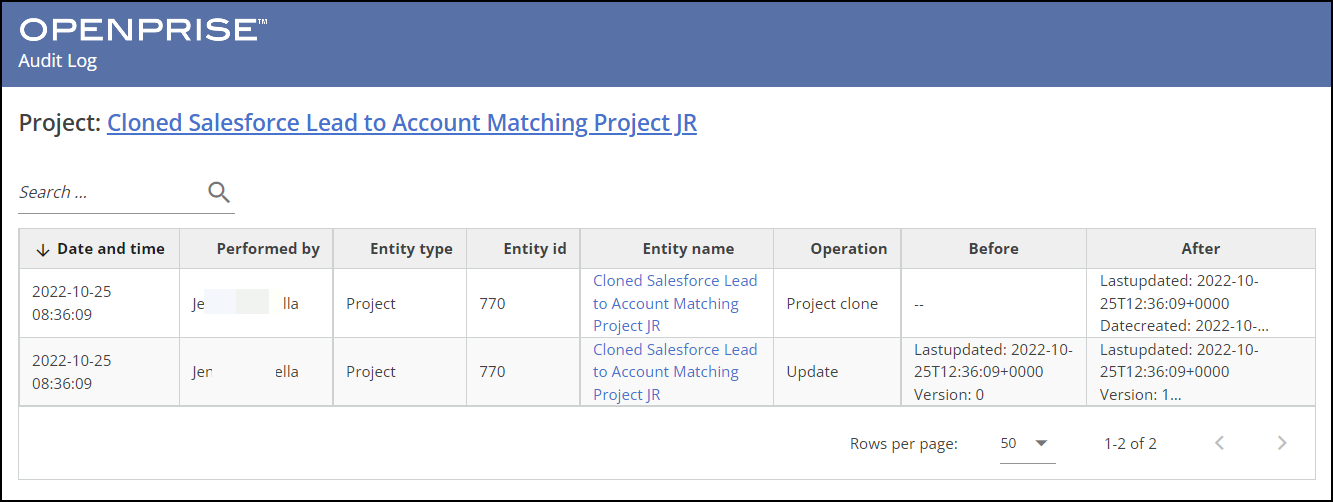The image size is (1333, 502).
Task: Click the Before column header
Action: (x=994, y=249)
